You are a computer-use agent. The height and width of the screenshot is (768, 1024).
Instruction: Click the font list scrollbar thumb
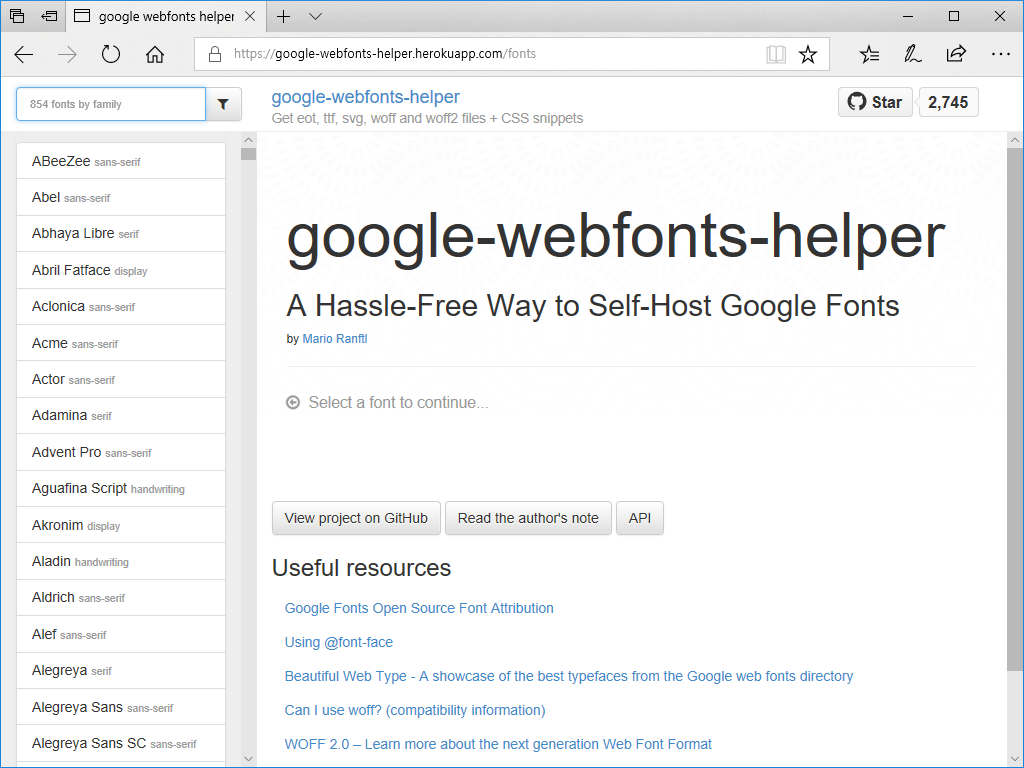pos(248,154)
